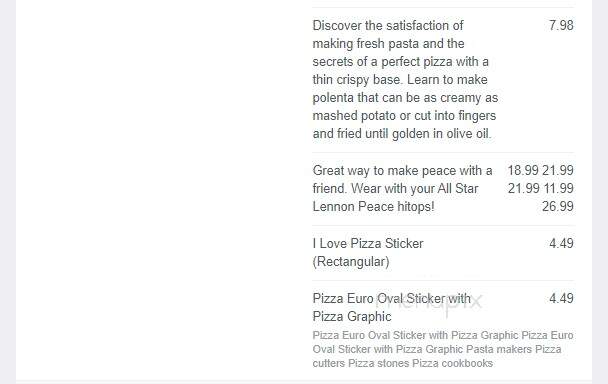Select the 26.99 price

(558, 206)
